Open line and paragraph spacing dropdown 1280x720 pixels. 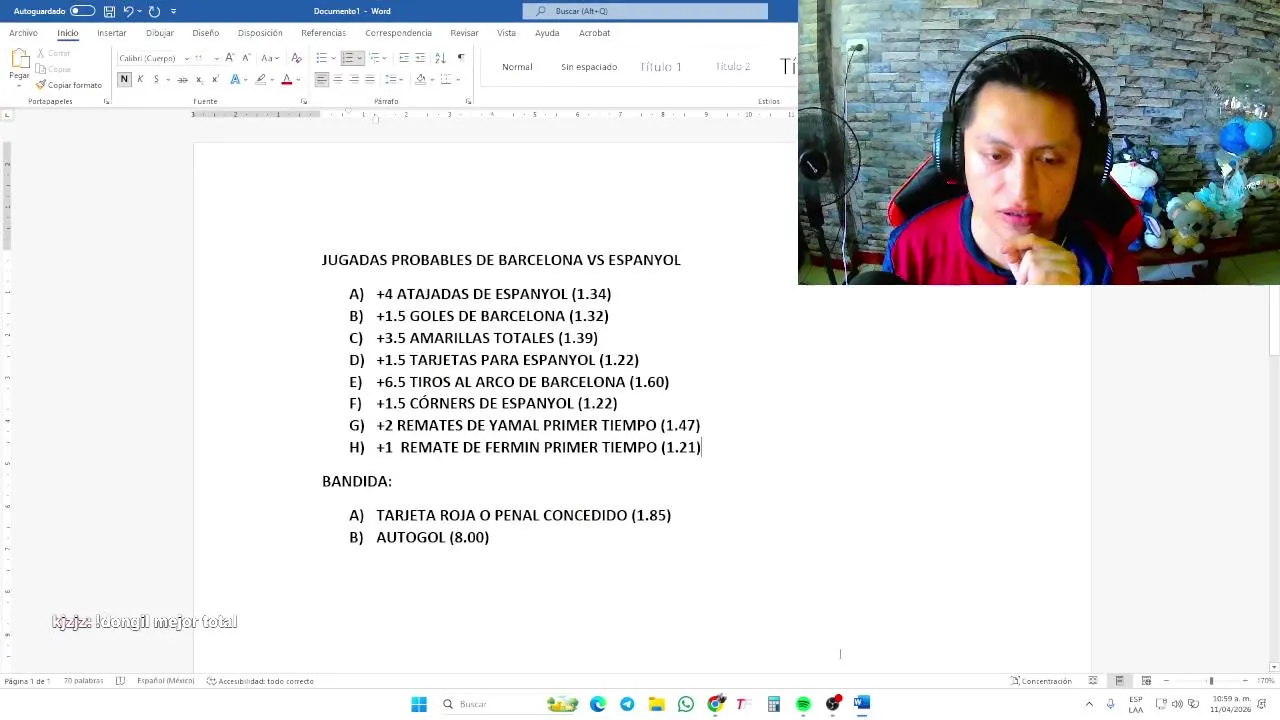tap(393, 79)
